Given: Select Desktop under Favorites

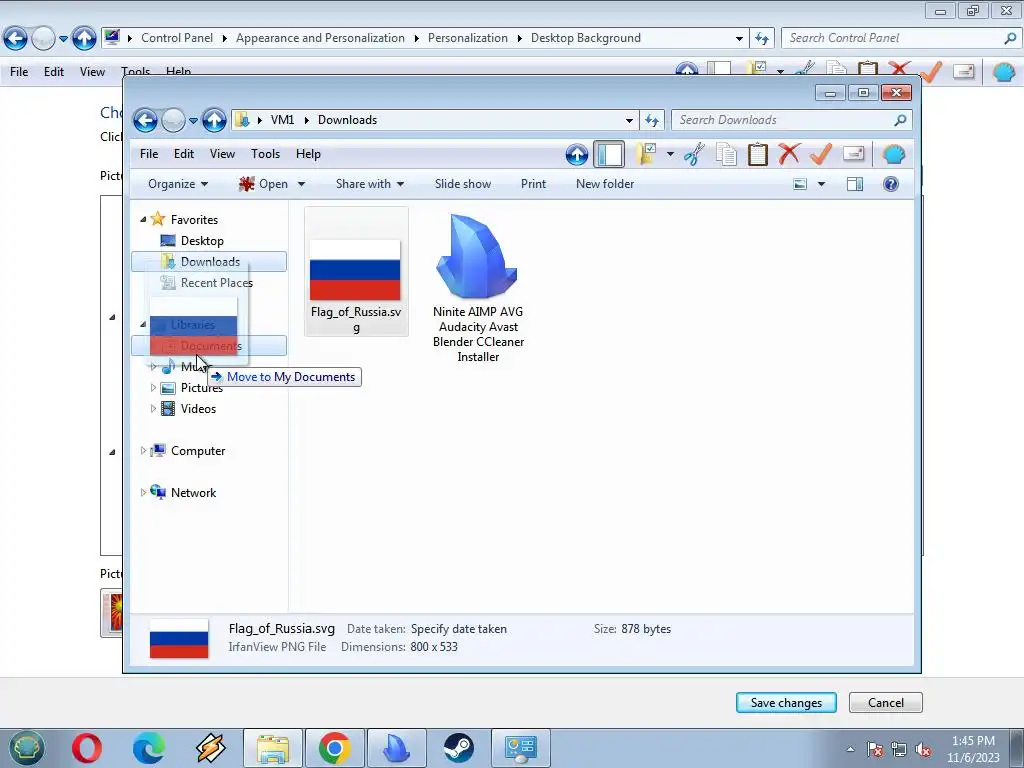Looking at the screenshot, I should 202,241.
